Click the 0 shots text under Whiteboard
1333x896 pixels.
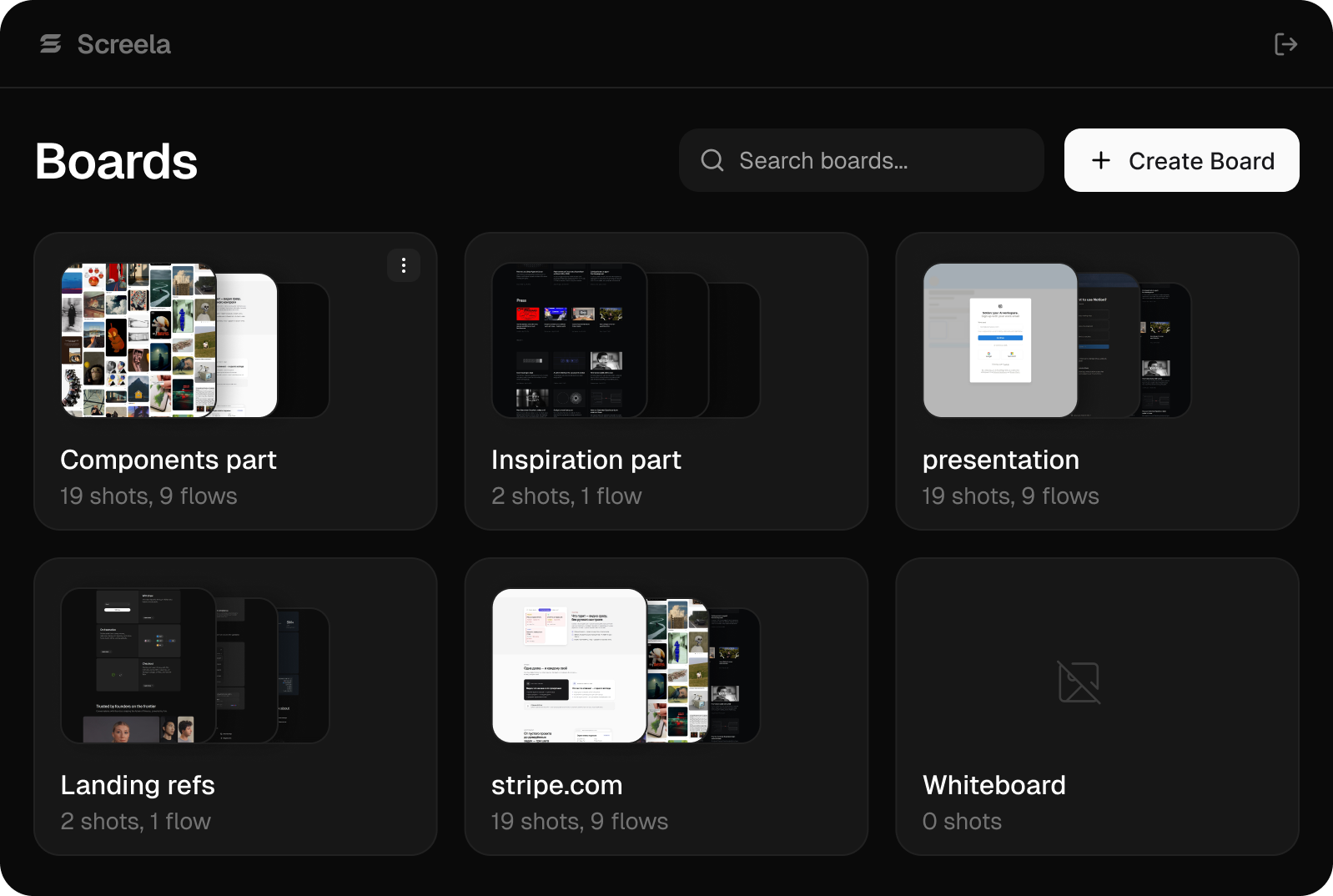(x=962, y=822)
